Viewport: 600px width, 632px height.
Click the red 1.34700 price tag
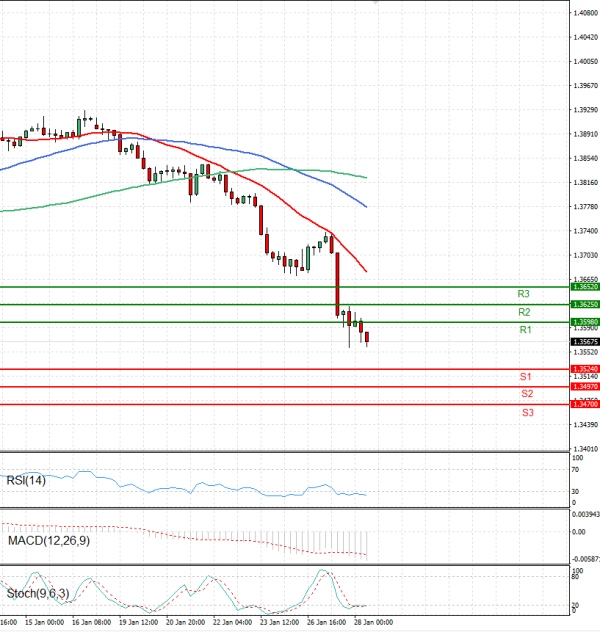(585, 404)
